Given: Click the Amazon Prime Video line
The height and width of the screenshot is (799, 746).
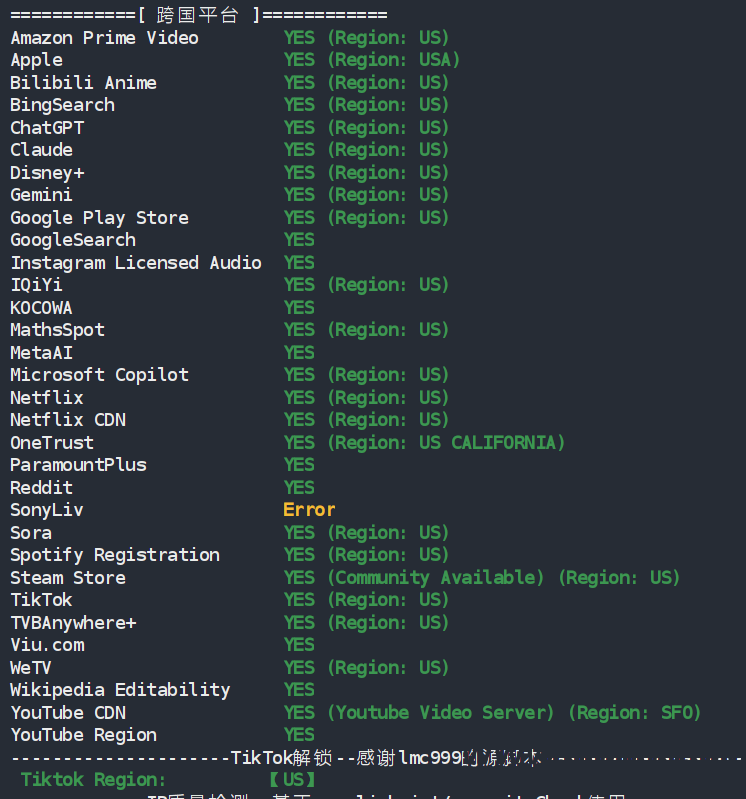Looking at the screenshot, I should click(229, 38).
